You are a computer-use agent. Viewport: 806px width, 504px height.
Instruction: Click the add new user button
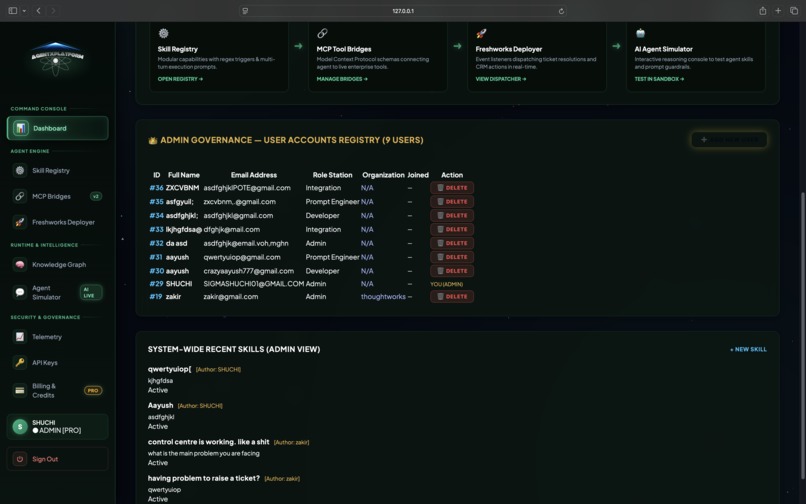[x=729, y=139]
